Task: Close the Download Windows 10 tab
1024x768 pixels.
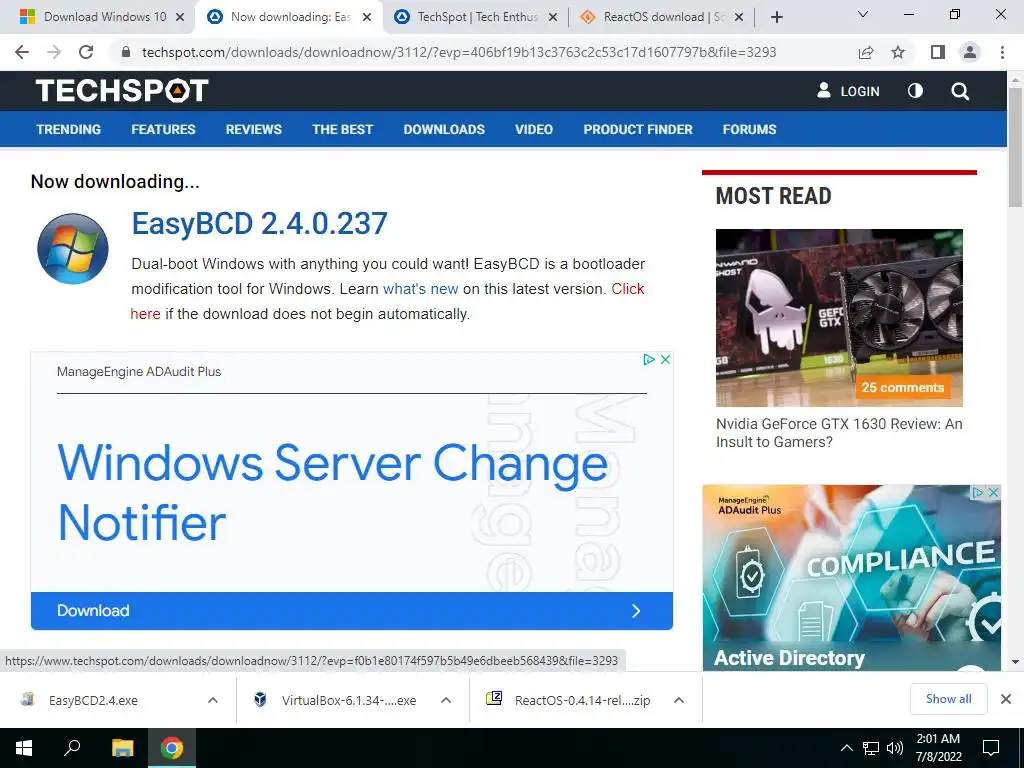Action: point(180,17)
